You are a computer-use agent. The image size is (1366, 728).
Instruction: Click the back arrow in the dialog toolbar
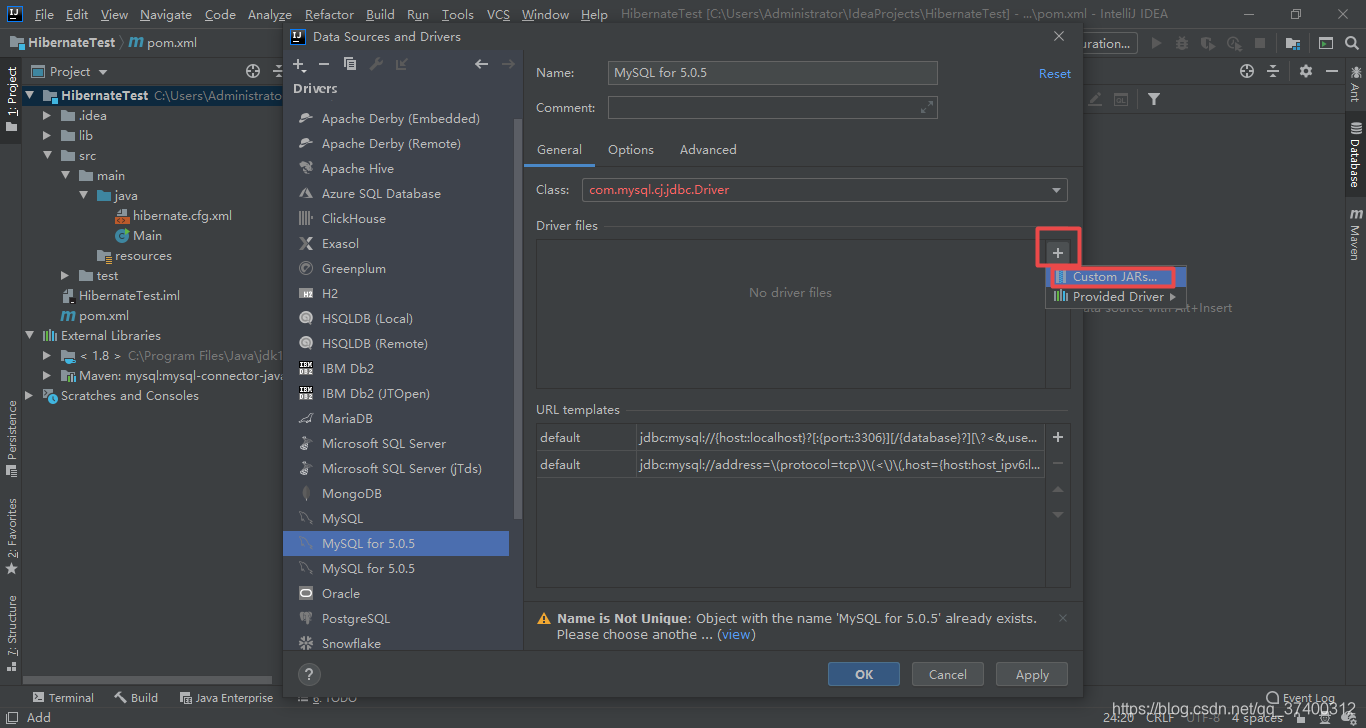pyautogui.click(x=481, y=64)
